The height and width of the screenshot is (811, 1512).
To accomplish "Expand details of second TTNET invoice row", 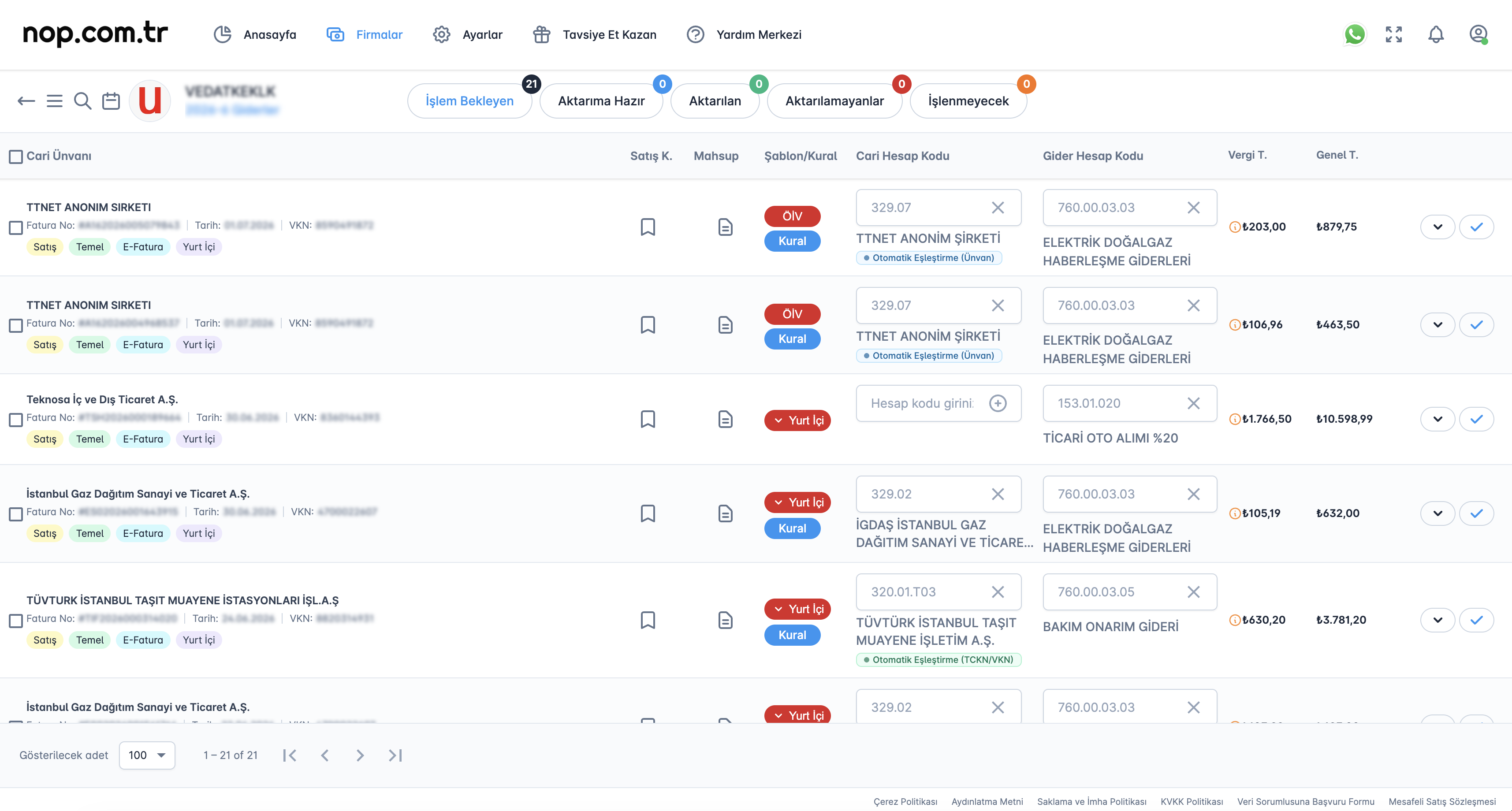I will pyautogui.click(x=1438, y=325).
